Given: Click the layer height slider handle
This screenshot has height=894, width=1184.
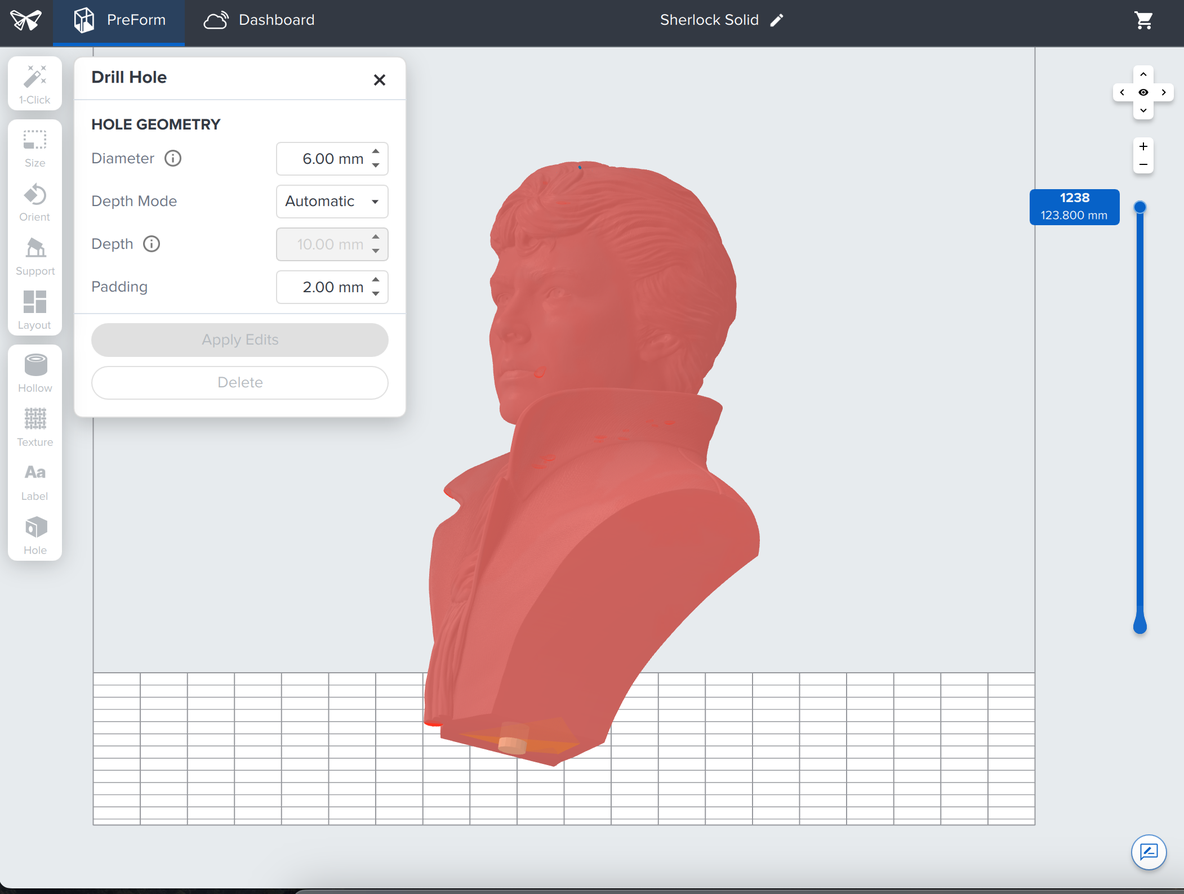Looking at the screenshot, I should click(x=1139, y=205).
